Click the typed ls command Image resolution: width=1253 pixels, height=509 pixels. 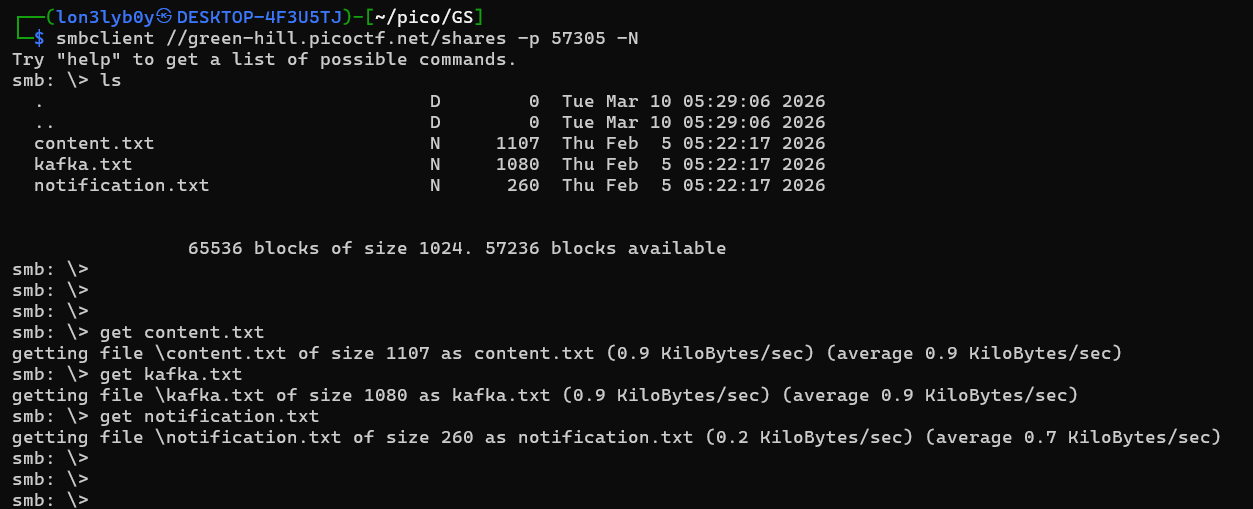tap(110, 80)
